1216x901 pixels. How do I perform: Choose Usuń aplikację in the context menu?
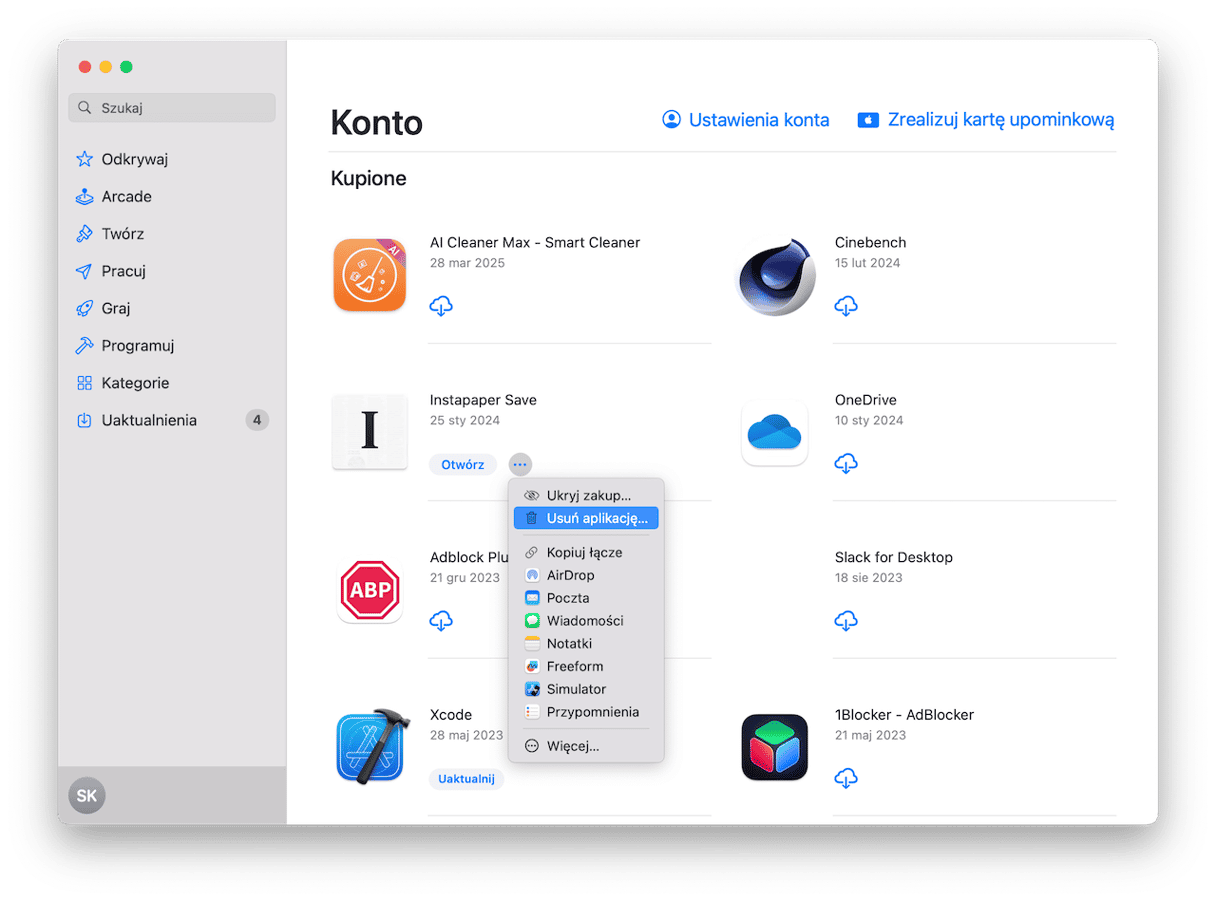[x=596, y=518]
